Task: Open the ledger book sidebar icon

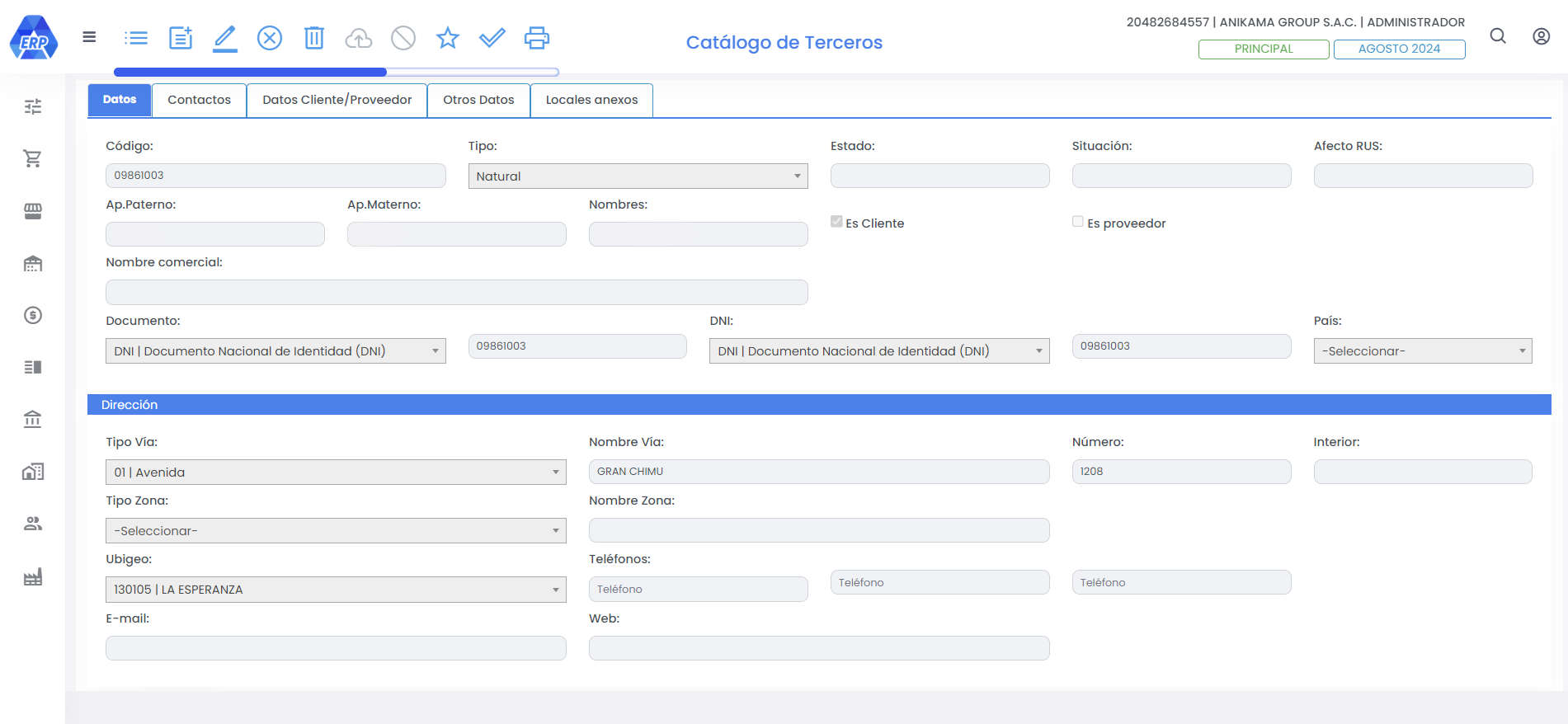Action: [x=33, y=367]
